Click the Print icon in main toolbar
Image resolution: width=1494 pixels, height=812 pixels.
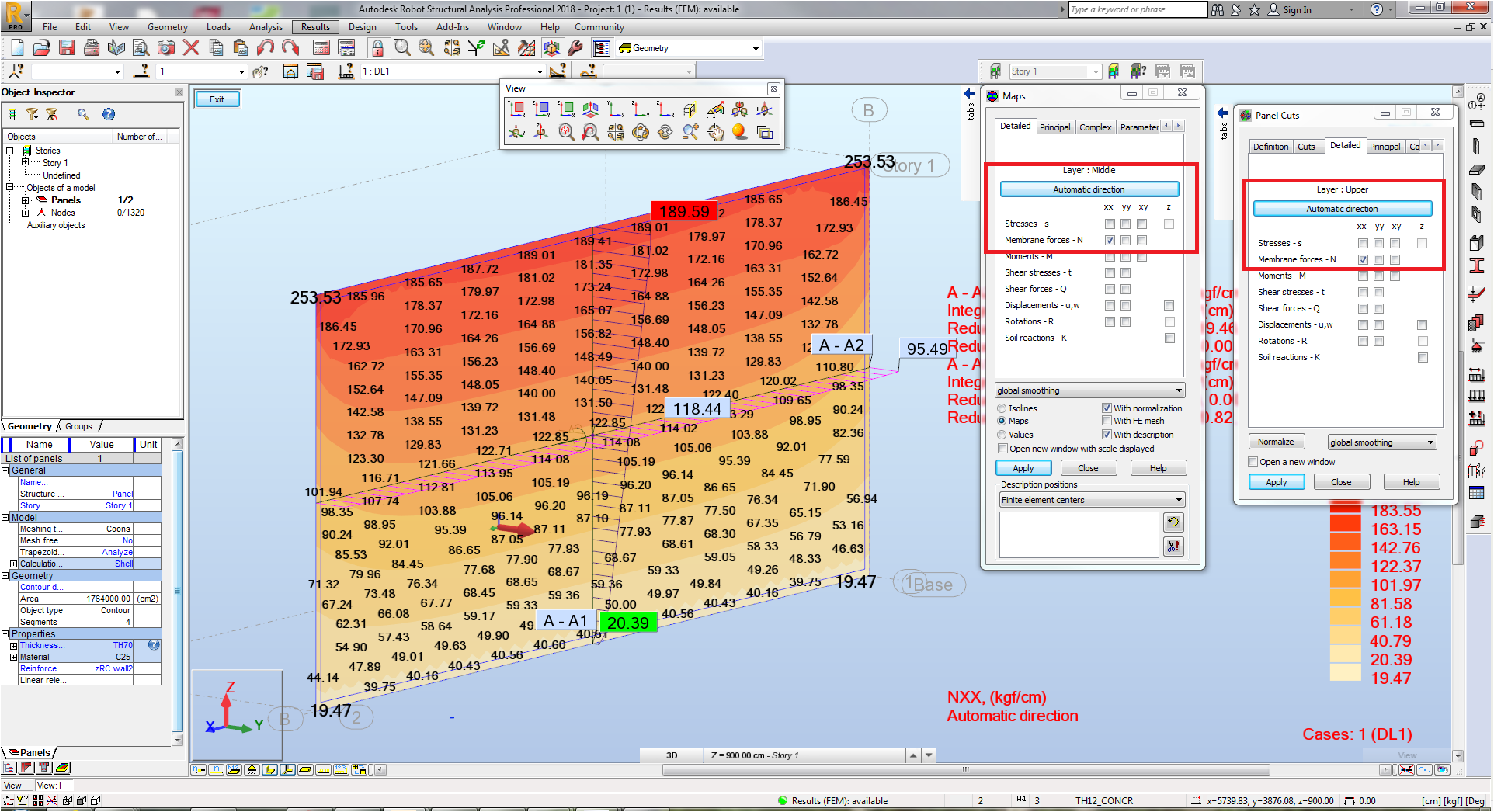click(92, 48)
